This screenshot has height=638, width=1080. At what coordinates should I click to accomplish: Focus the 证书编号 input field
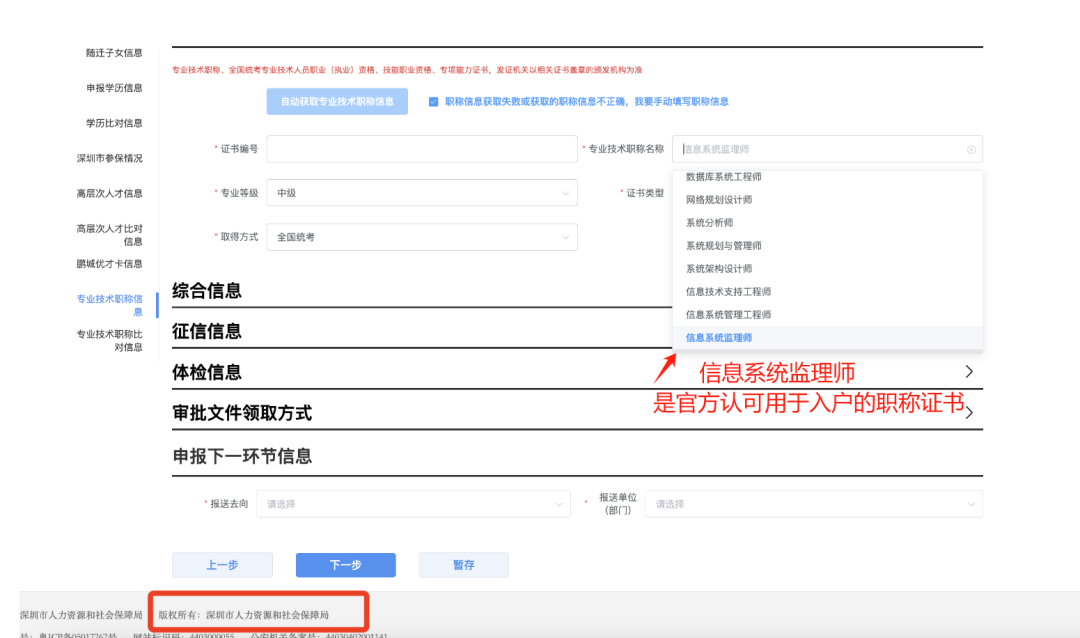[422, 149]
